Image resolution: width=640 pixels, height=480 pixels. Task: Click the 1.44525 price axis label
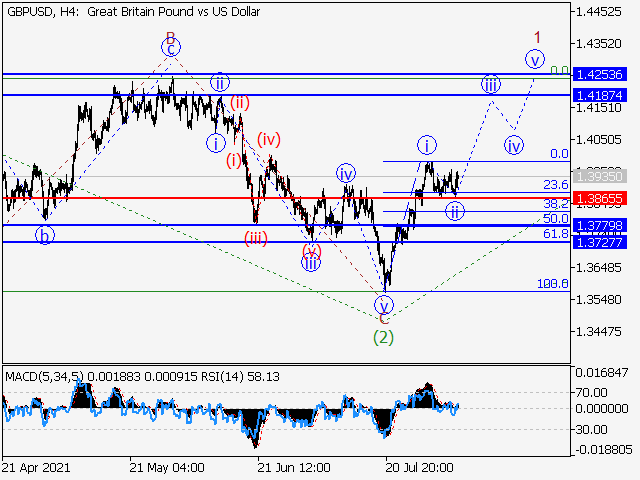click(598, 11)
